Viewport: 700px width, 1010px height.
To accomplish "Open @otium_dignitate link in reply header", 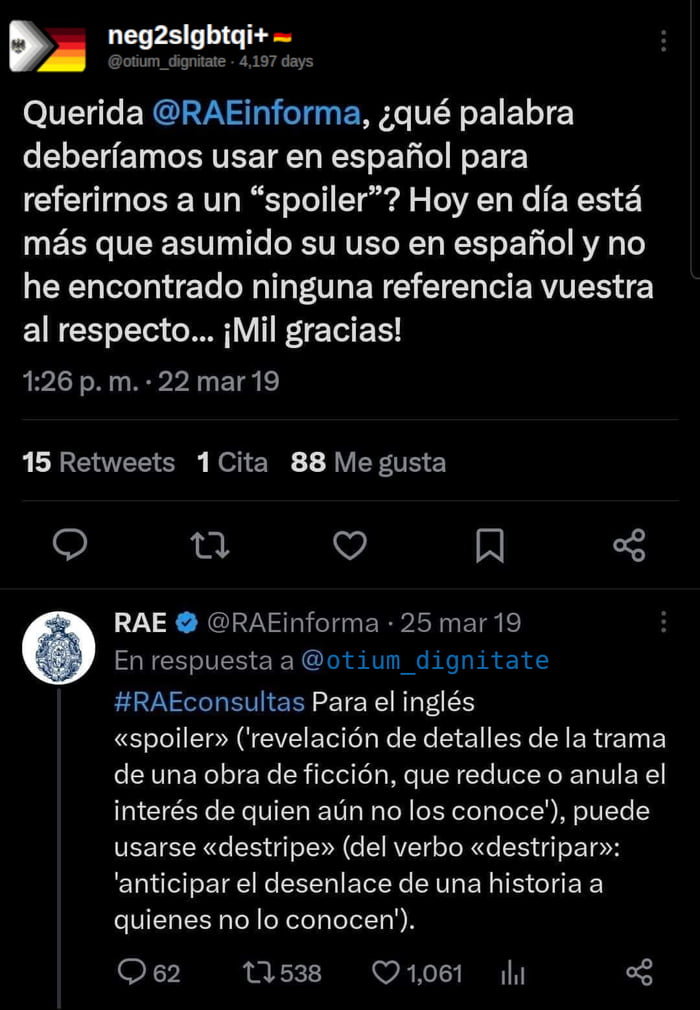I will 425,661.
